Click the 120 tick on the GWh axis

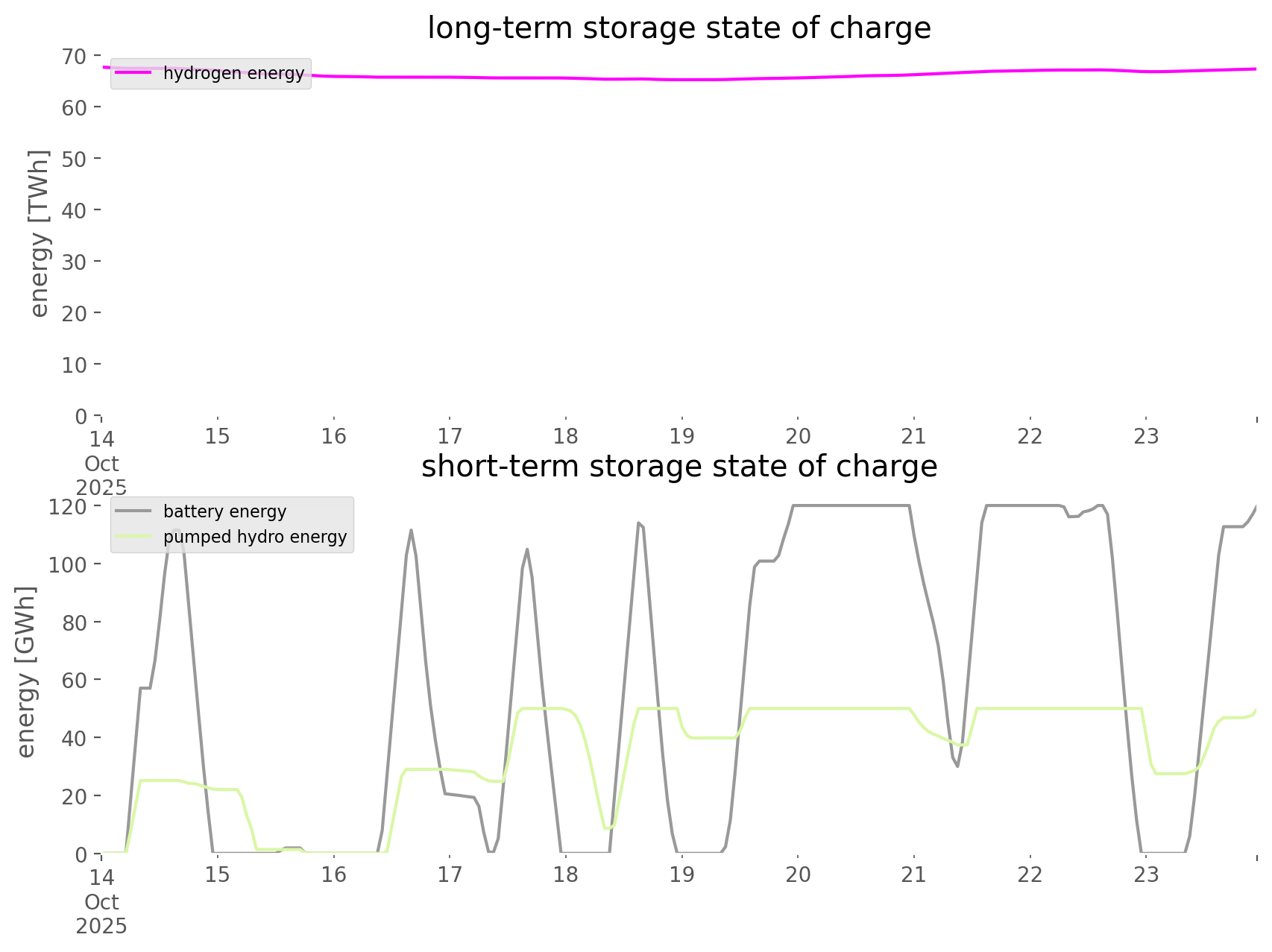click(x=68, y=507)
